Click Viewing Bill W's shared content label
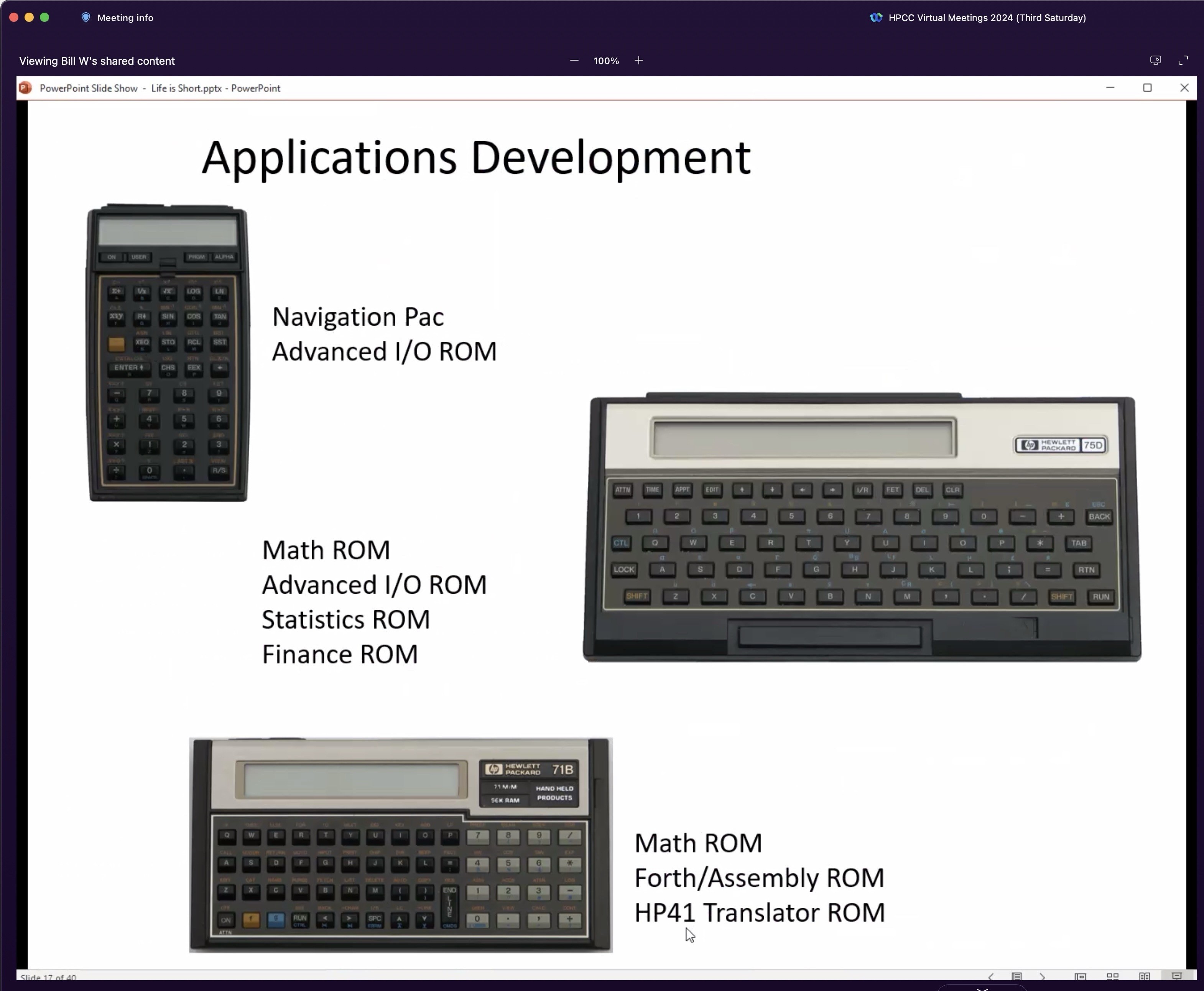 pyautogui.click(x=97, y=61)
